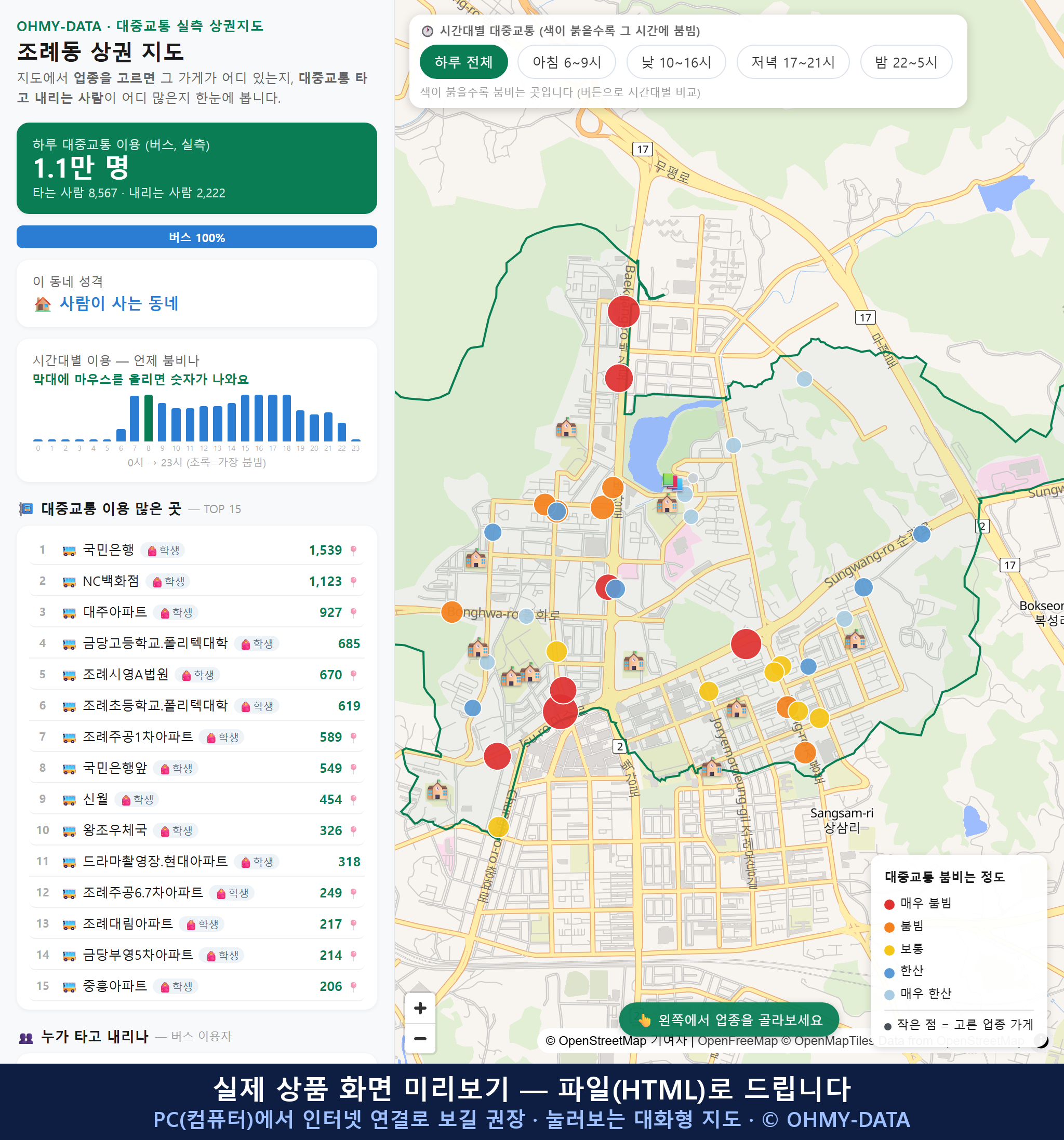
Task: Select 국민은행앞 stop in list
Action: point(197,768)
